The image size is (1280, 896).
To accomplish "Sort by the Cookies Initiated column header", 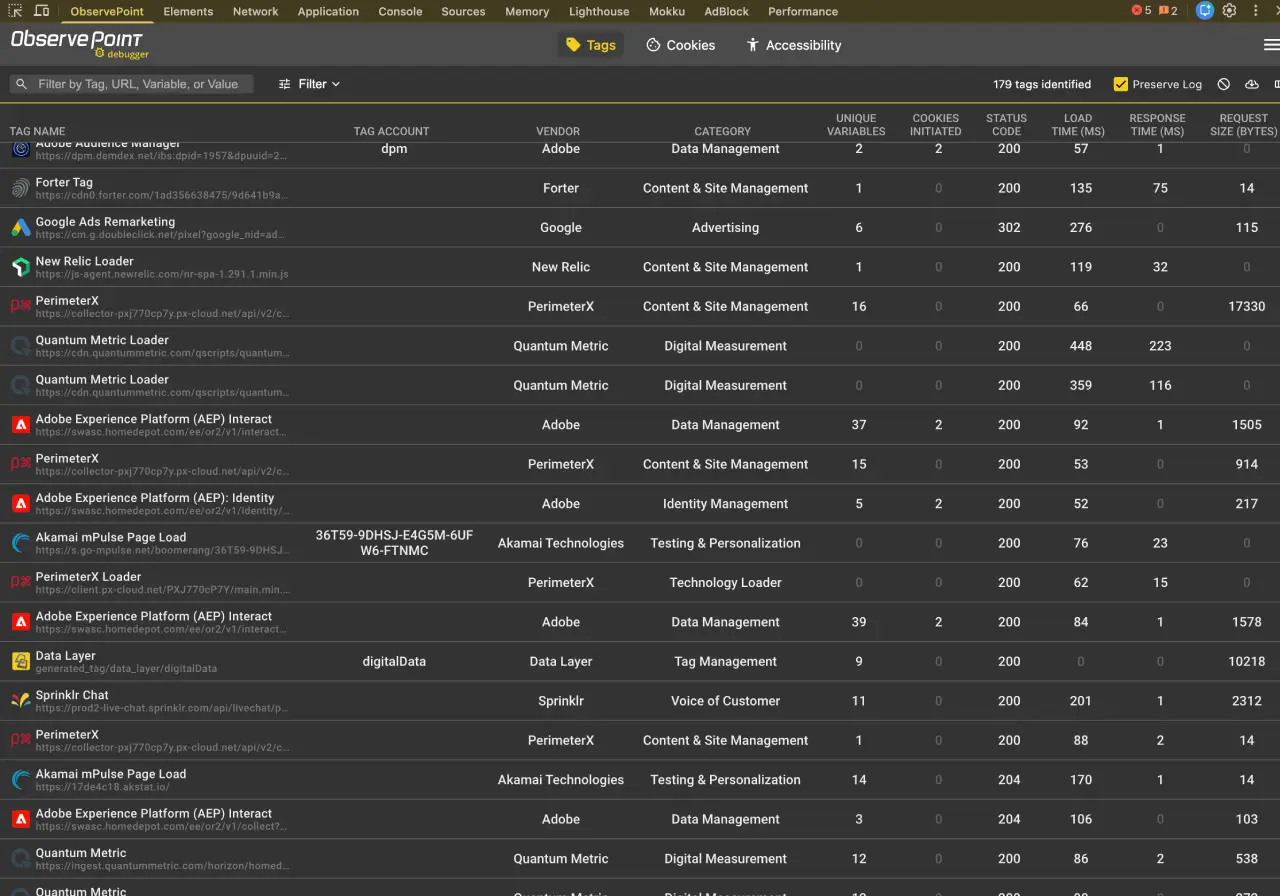I will [x=936, y=124].
